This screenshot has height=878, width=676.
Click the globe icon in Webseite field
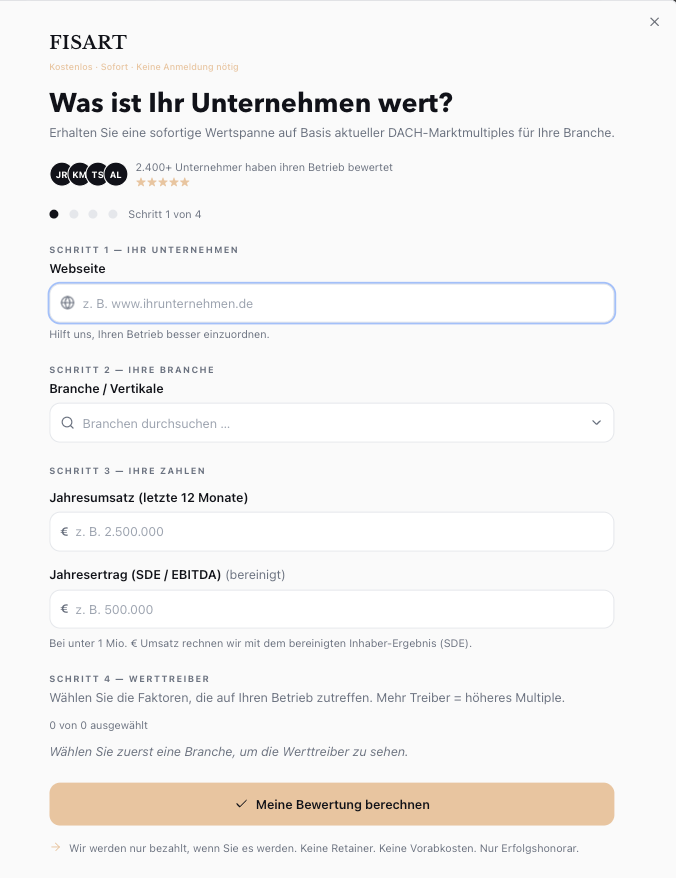click(x=67, y=303)
